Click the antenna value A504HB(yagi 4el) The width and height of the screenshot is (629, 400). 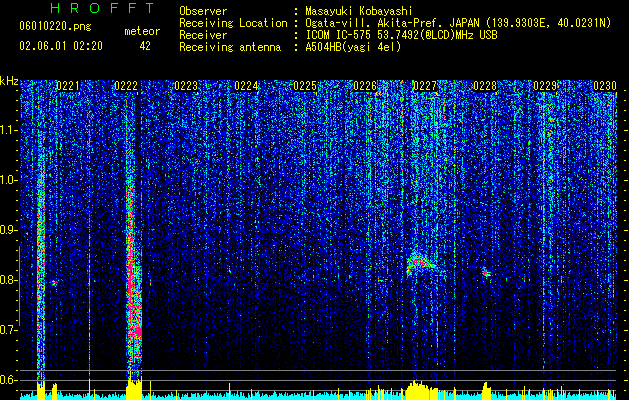[x=353, y=47]
